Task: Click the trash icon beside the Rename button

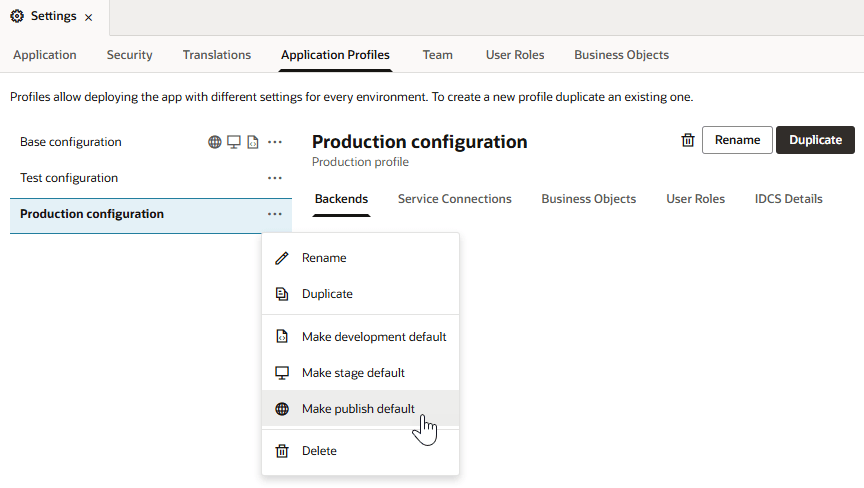Action: [688, 140]
